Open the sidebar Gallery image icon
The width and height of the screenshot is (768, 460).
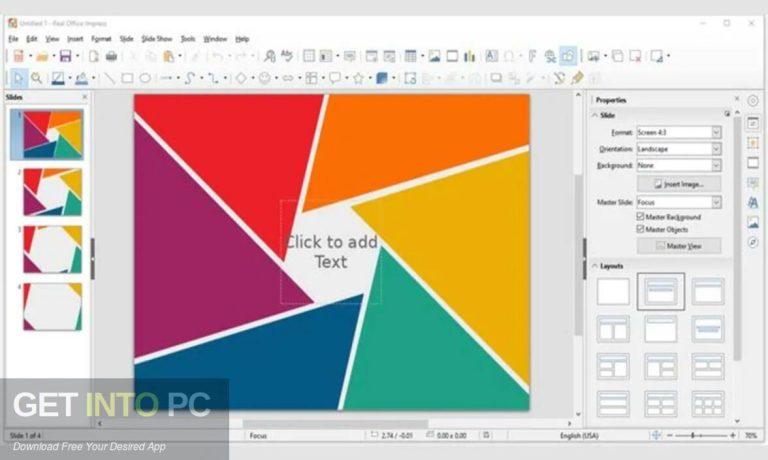753,222
